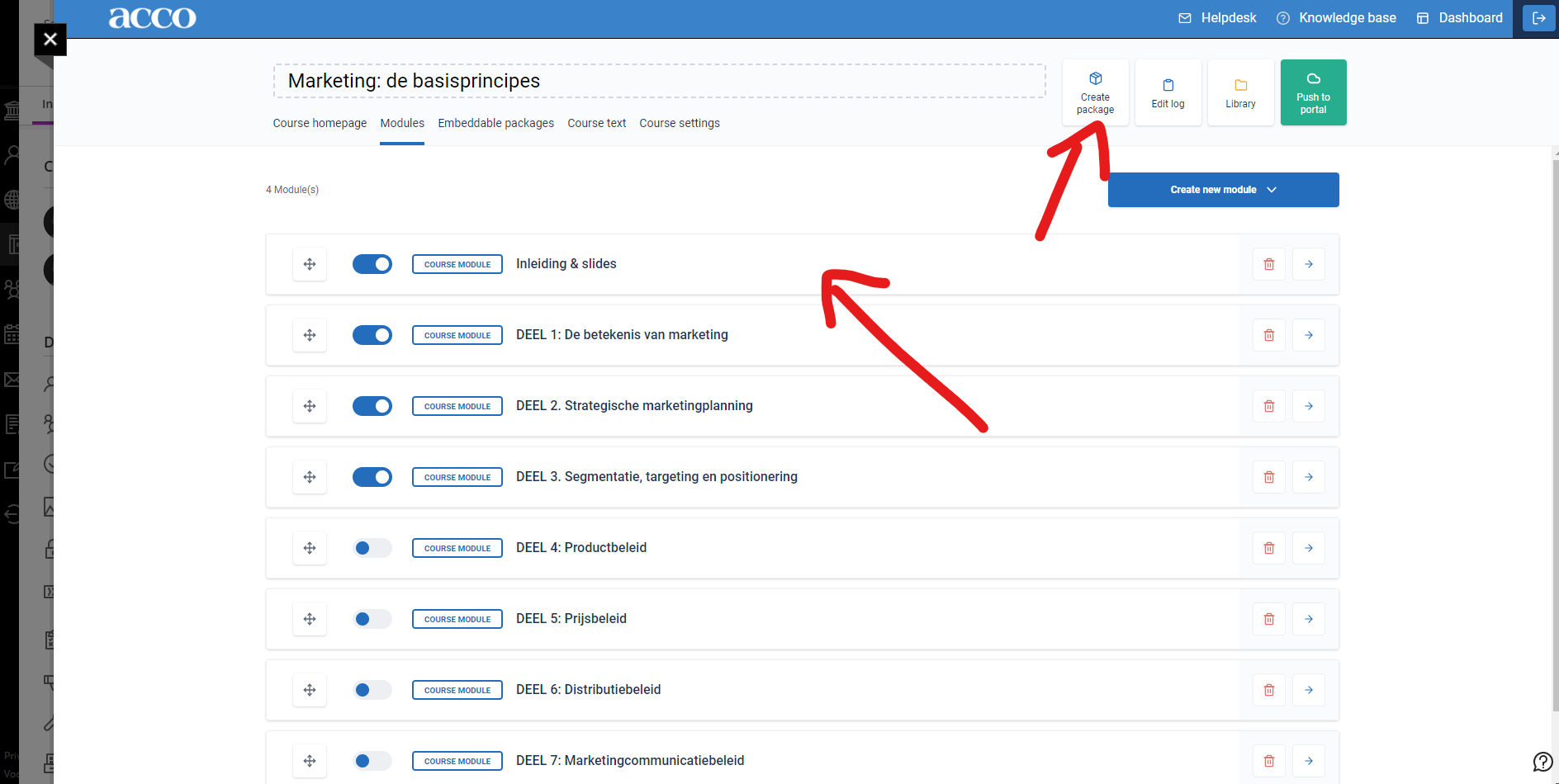Open the help question mark icon

[1542, 761]
